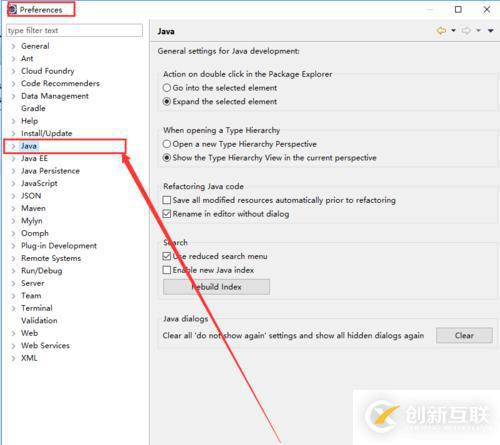Screen dimensions: 500x445
Task: Open the back history dropdown arrow
Action: coord(453,31)
